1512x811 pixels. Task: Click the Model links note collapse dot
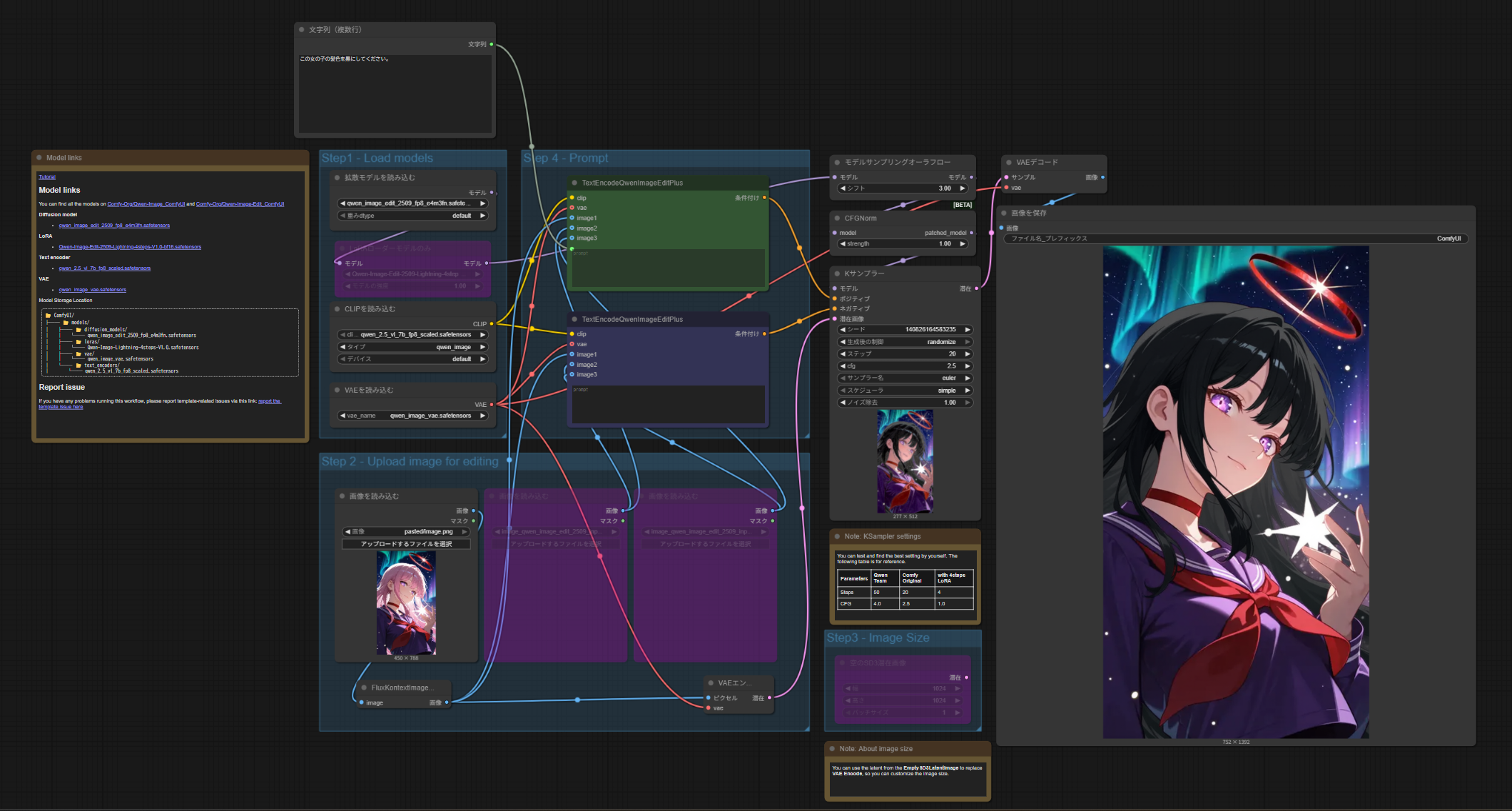[39, 158]
